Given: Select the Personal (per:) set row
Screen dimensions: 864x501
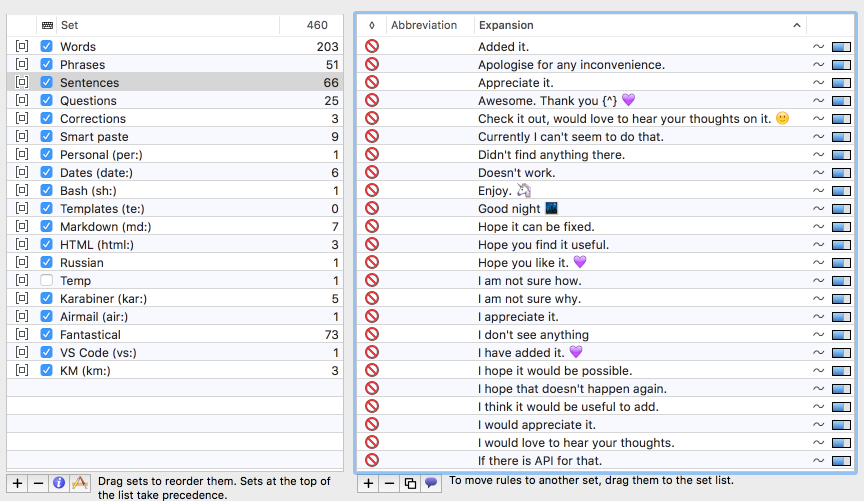Looking at the screenshot, I should tap(175, 154).
